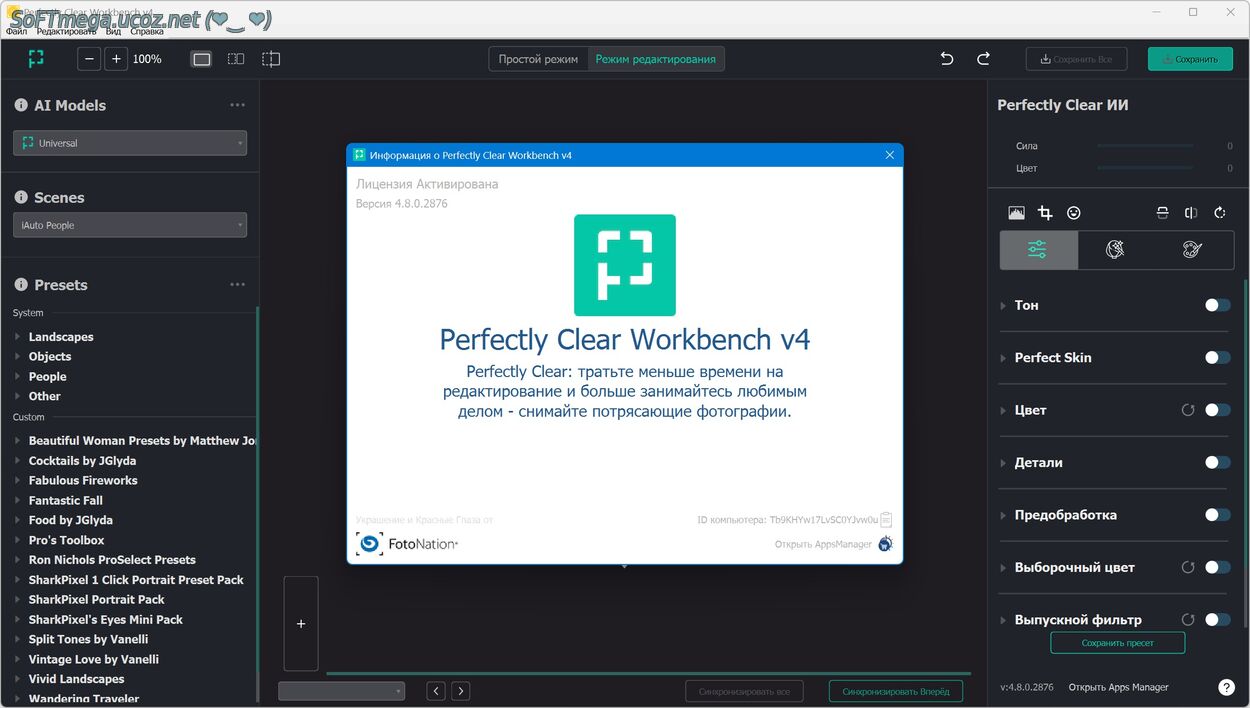Click the redo arrow icon

pos(983,59)
